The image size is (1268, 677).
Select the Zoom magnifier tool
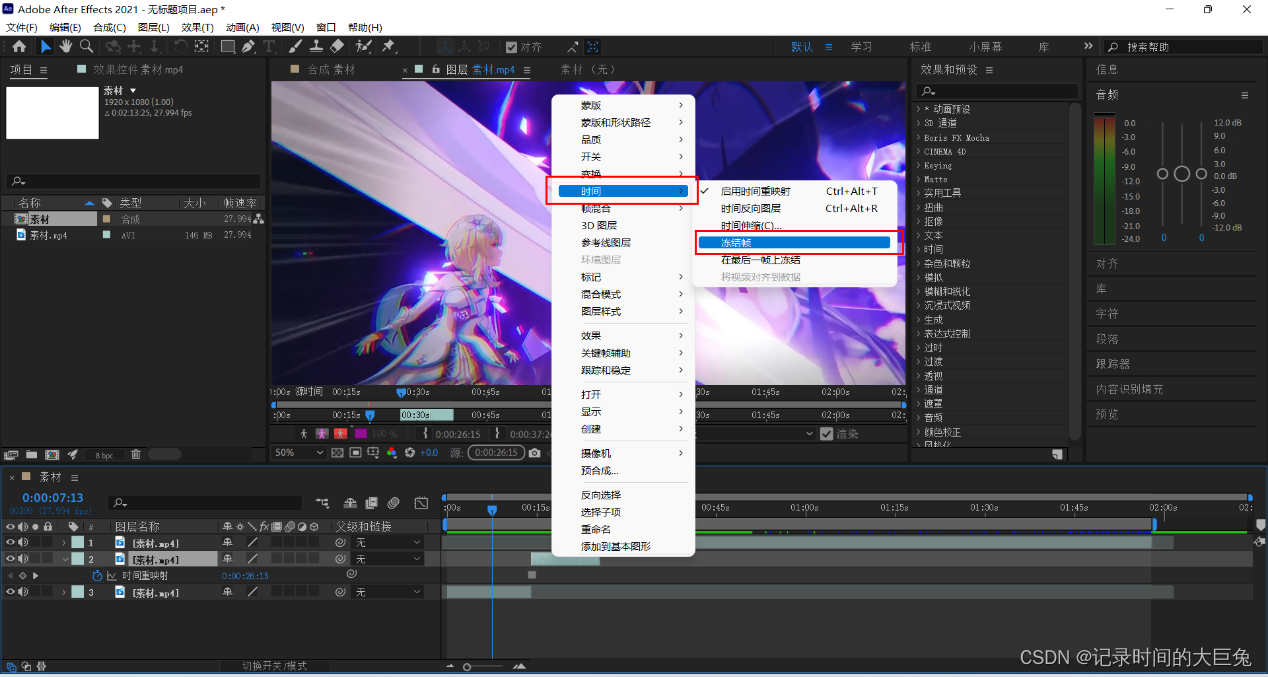[85, 47]
